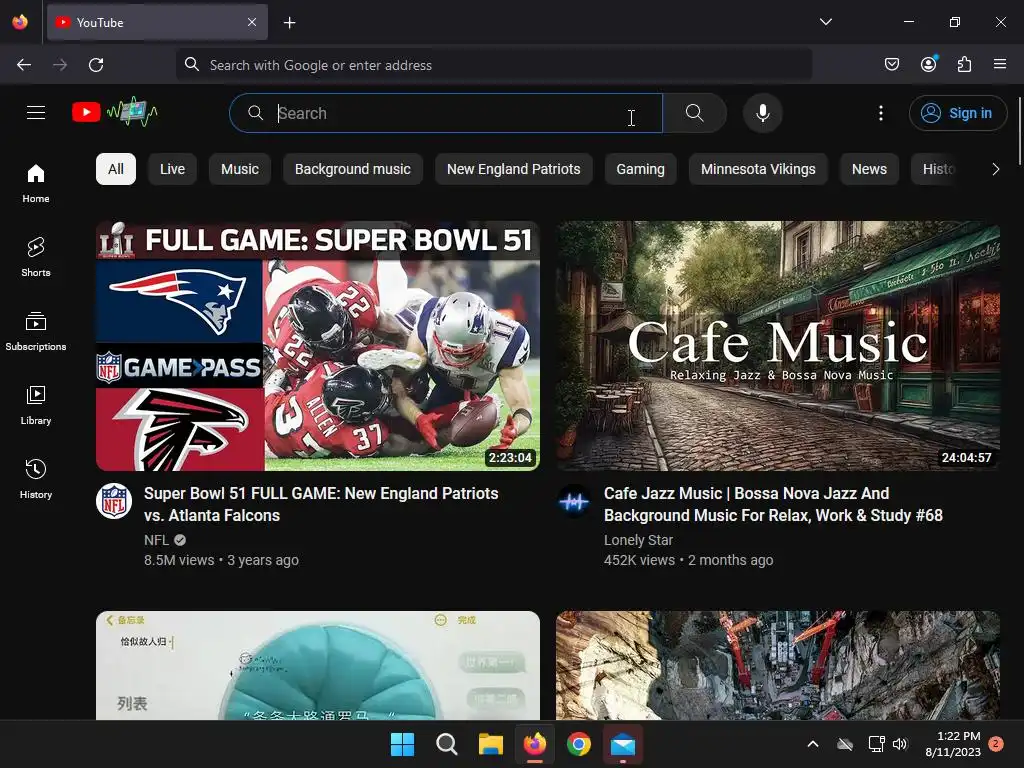The height and width of the screenshot is (768, 1024).
Task: Open the Windows Start menu
Action: click(402, 744)
